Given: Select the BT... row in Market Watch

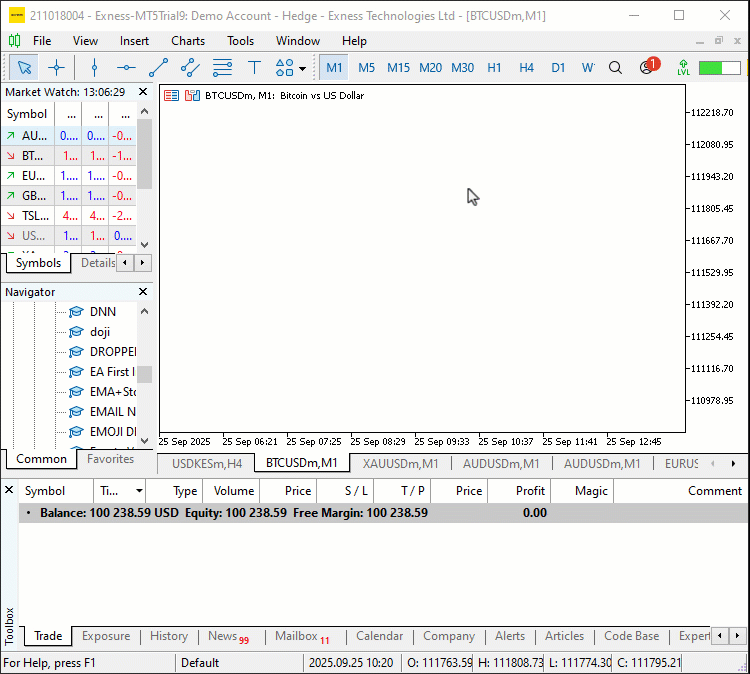Looking at the screenshot, I should click(69, 156).
